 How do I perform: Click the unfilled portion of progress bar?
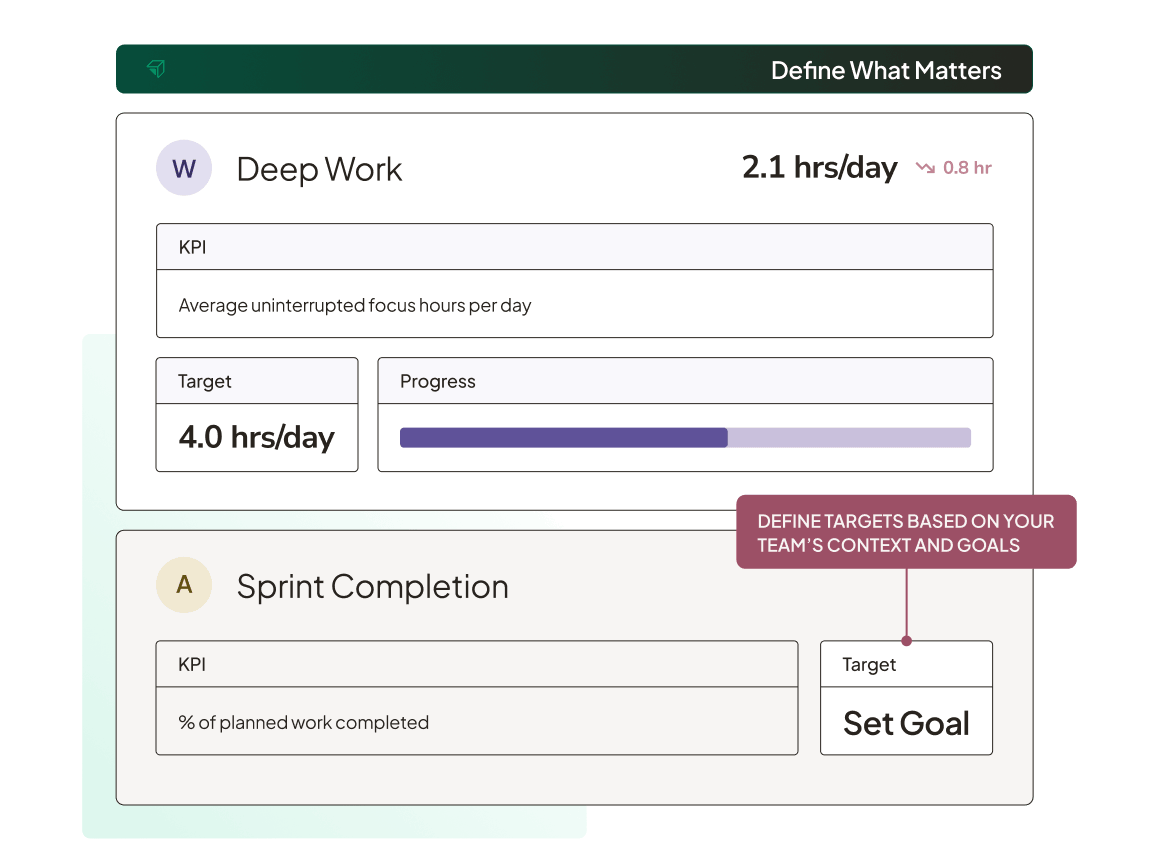coord(849,437)
